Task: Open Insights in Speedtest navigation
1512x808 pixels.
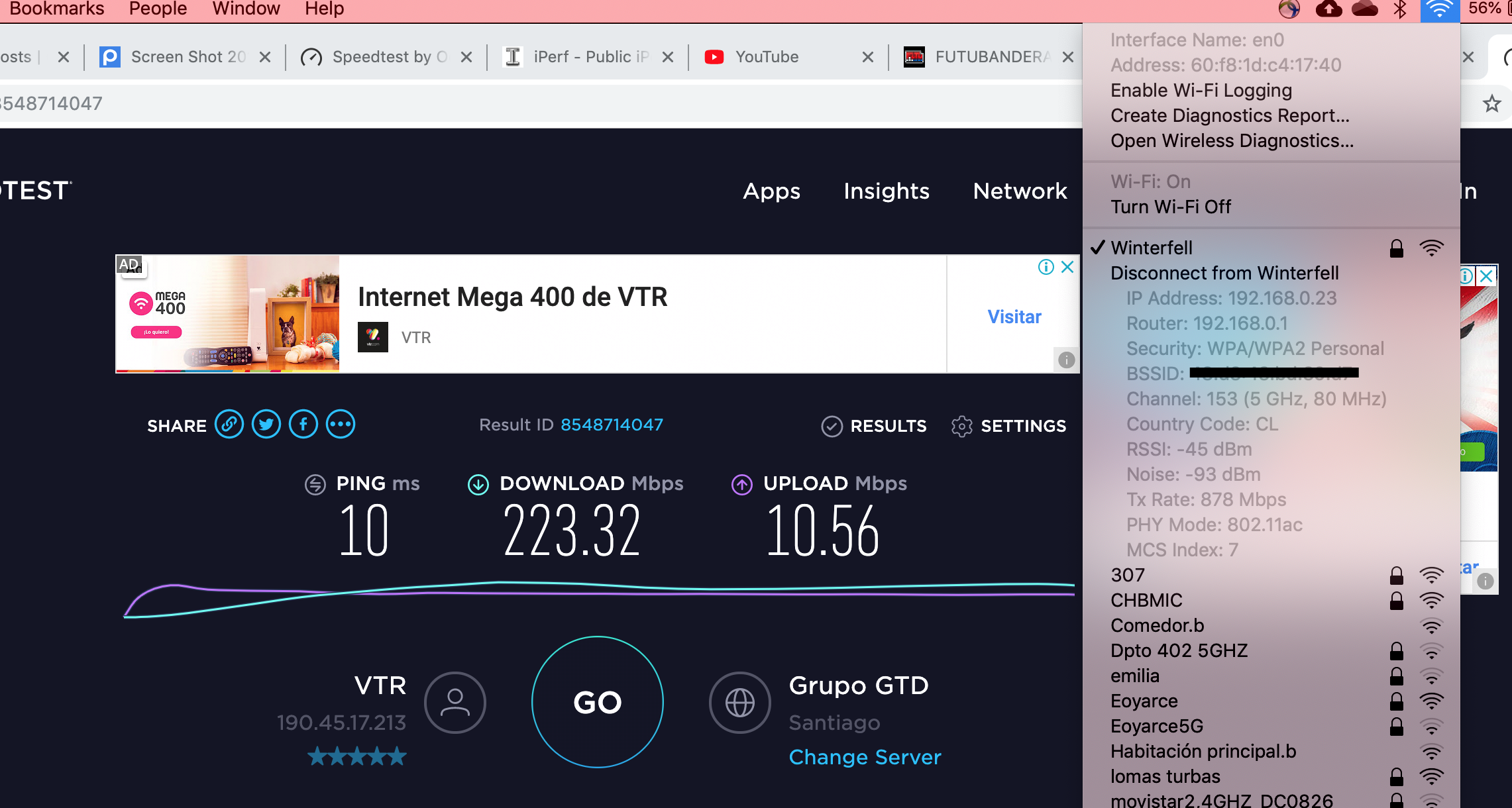Action: [886, 191]
